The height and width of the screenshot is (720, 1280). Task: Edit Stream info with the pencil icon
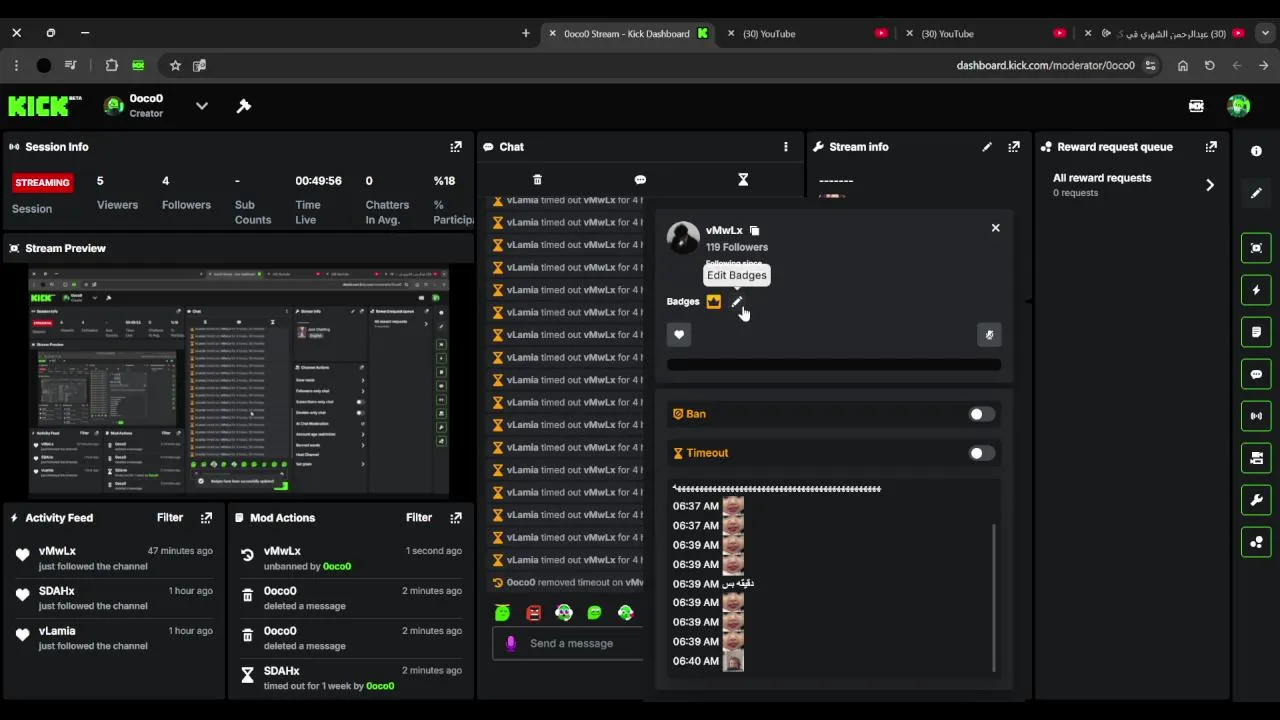coord(987,146)
